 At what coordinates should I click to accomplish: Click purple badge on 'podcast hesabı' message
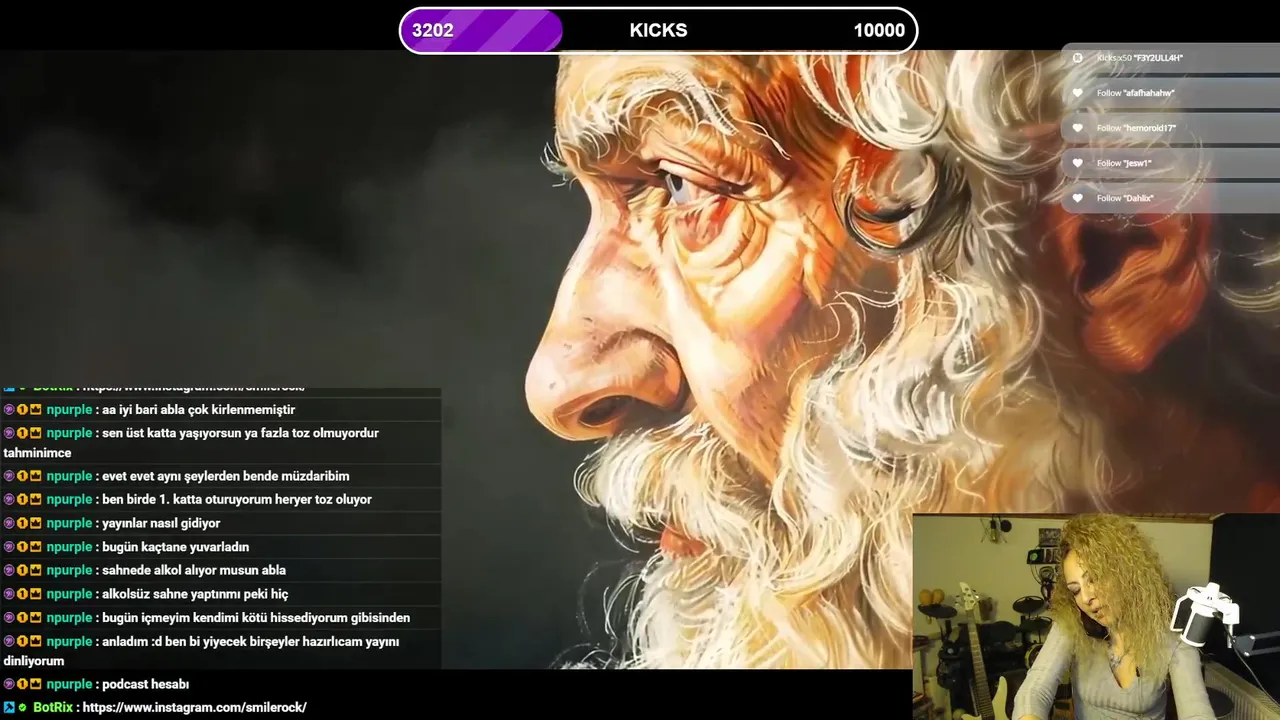(x=9, y=684)
